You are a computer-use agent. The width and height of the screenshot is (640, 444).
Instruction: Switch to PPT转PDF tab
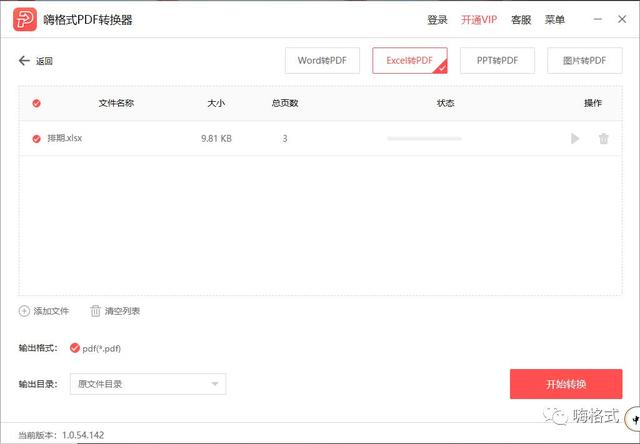point(497,60)
